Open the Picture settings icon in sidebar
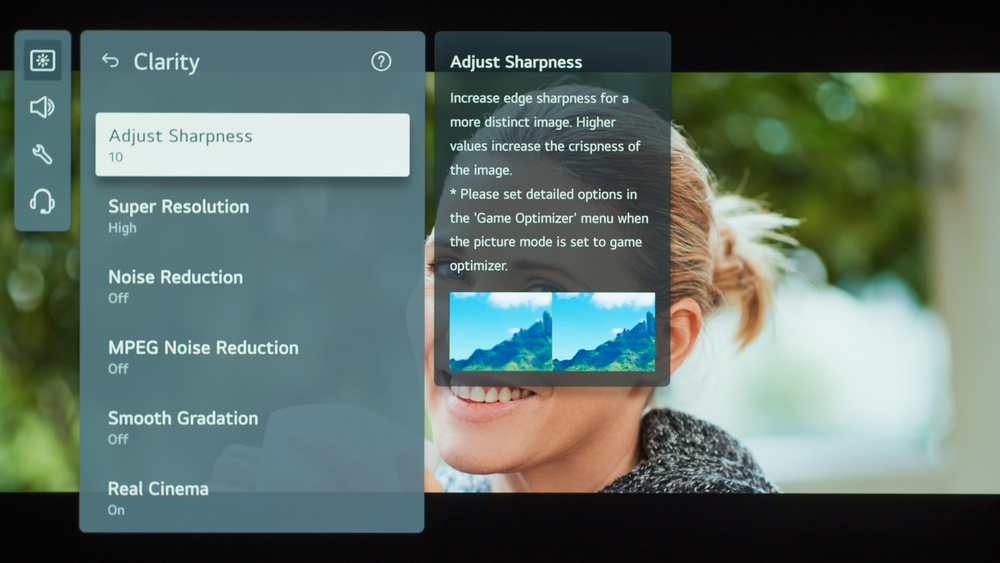The image size is (1000, 563). coord(42,61)
